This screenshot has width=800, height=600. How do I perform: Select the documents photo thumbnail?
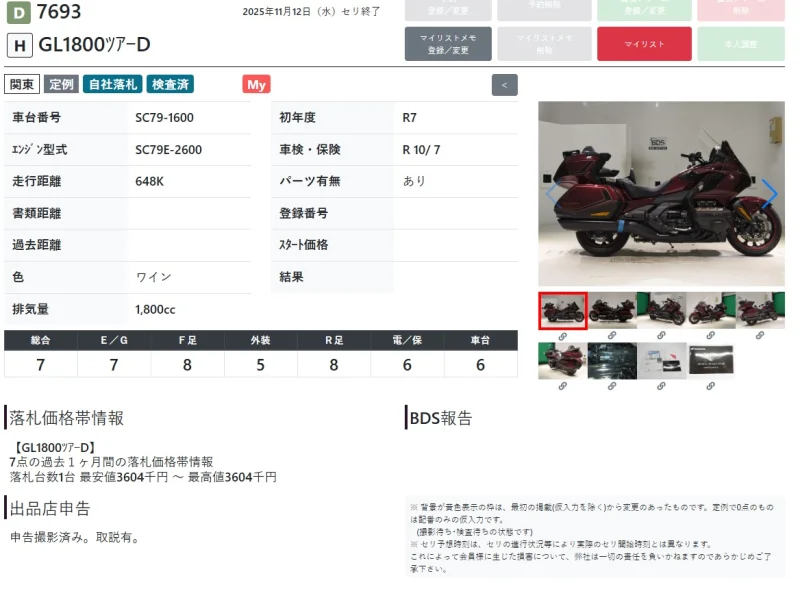(x=661, y=361)
